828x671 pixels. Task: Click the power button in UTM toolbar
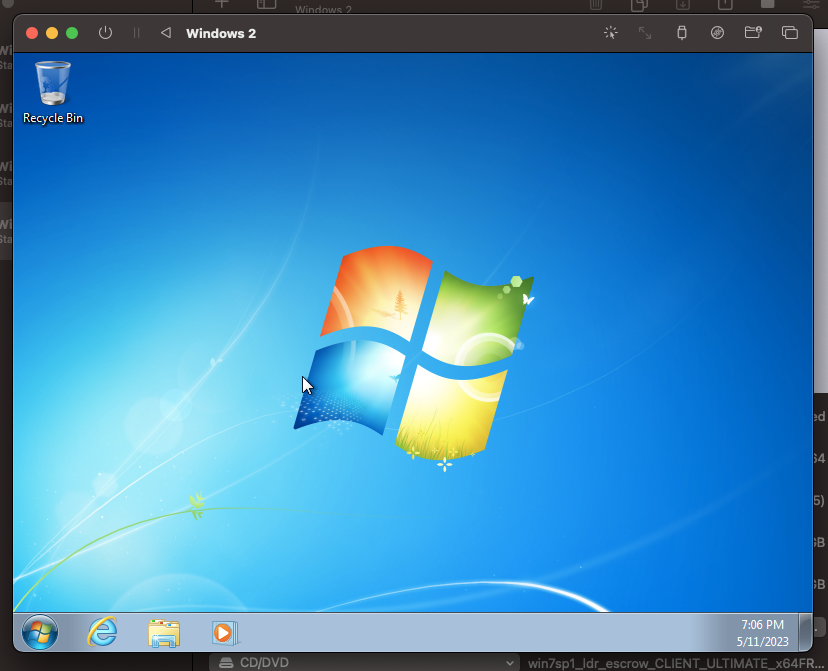point(105,33)
